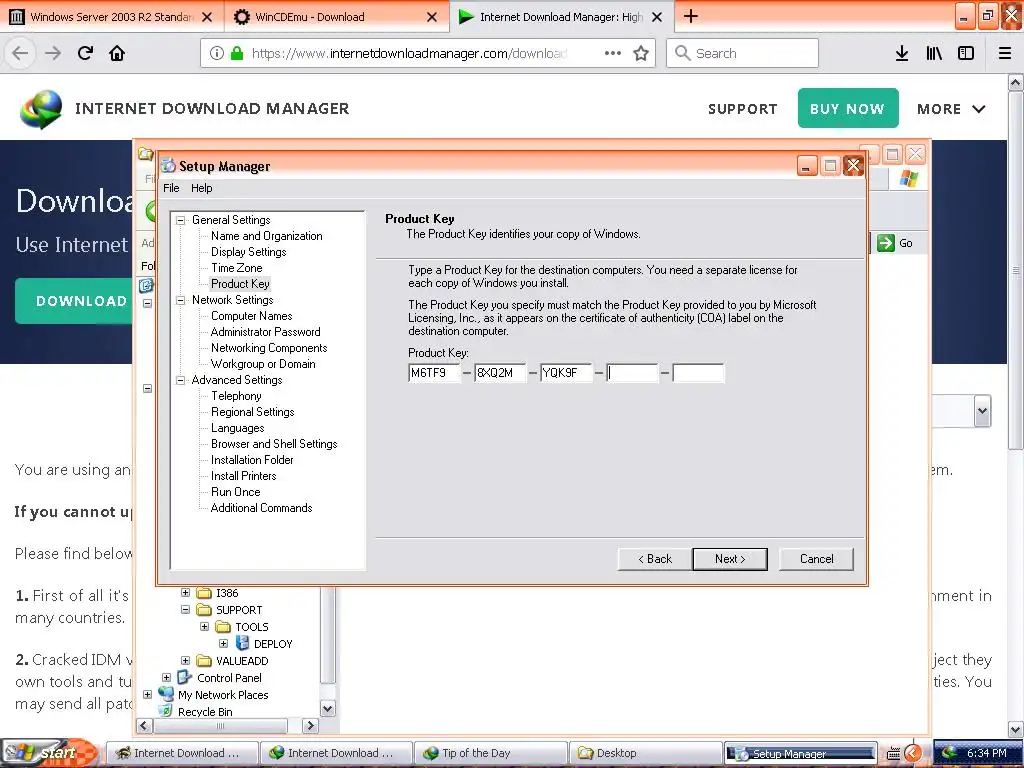Show site information icon in address bar
1024x768 pixels.
coord(216,53)
